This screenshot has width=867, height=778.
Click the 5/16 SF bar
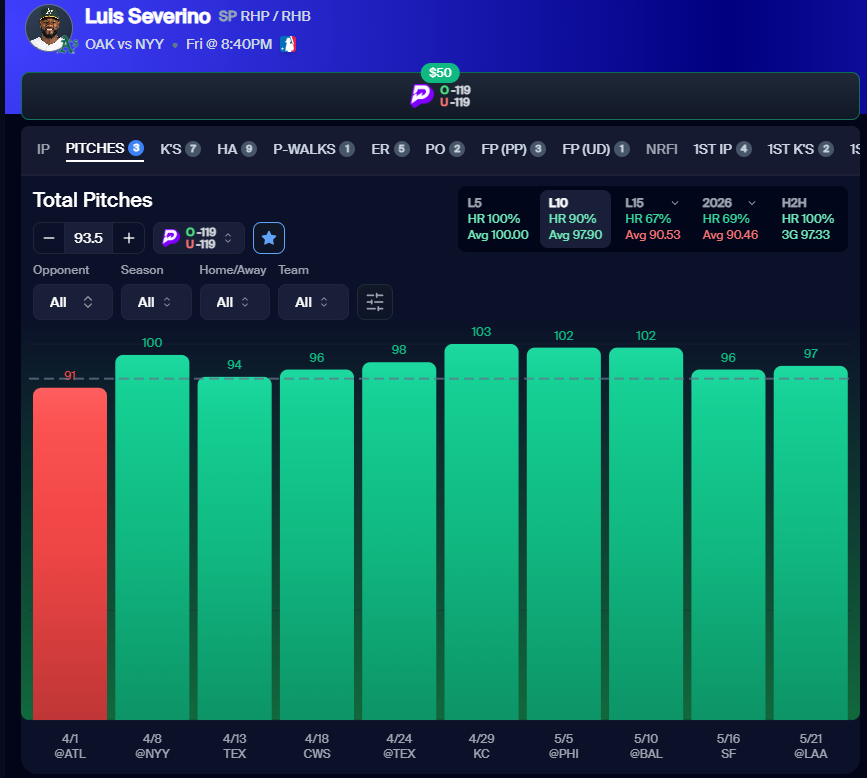[x=728, y=545]
